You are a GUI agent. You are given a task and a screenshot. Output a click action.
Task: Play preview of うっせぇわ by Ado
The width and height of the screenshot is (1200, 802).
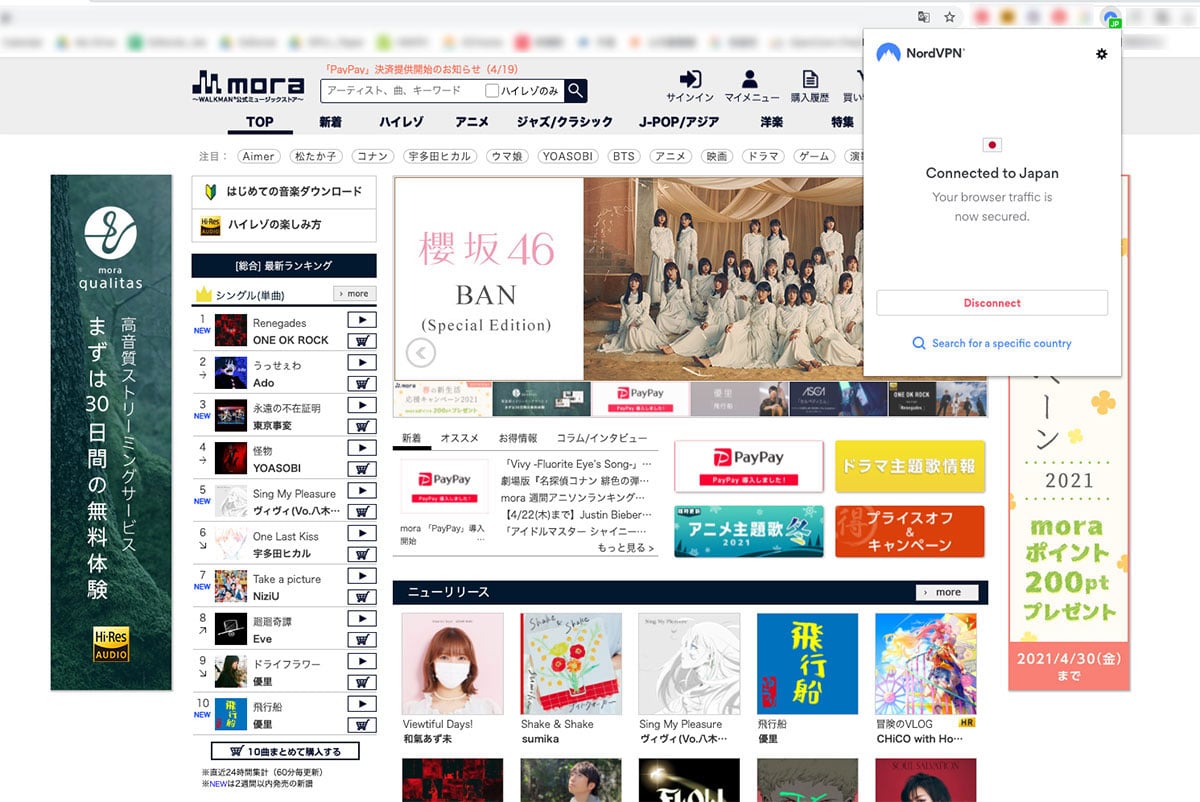pyautogui.click(x=361, y=363)
